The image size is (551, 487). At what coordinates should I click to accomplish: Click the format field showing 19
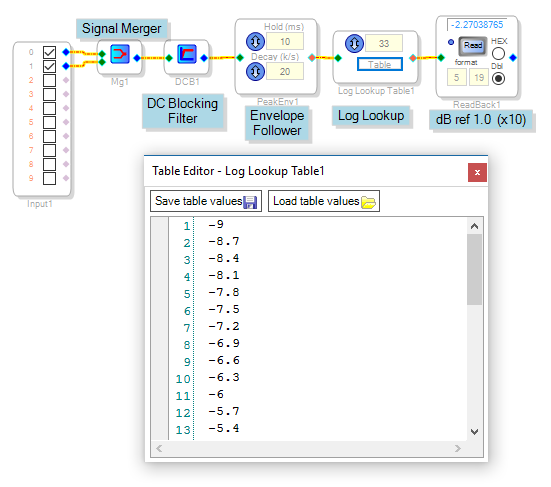tap(479, 77)
